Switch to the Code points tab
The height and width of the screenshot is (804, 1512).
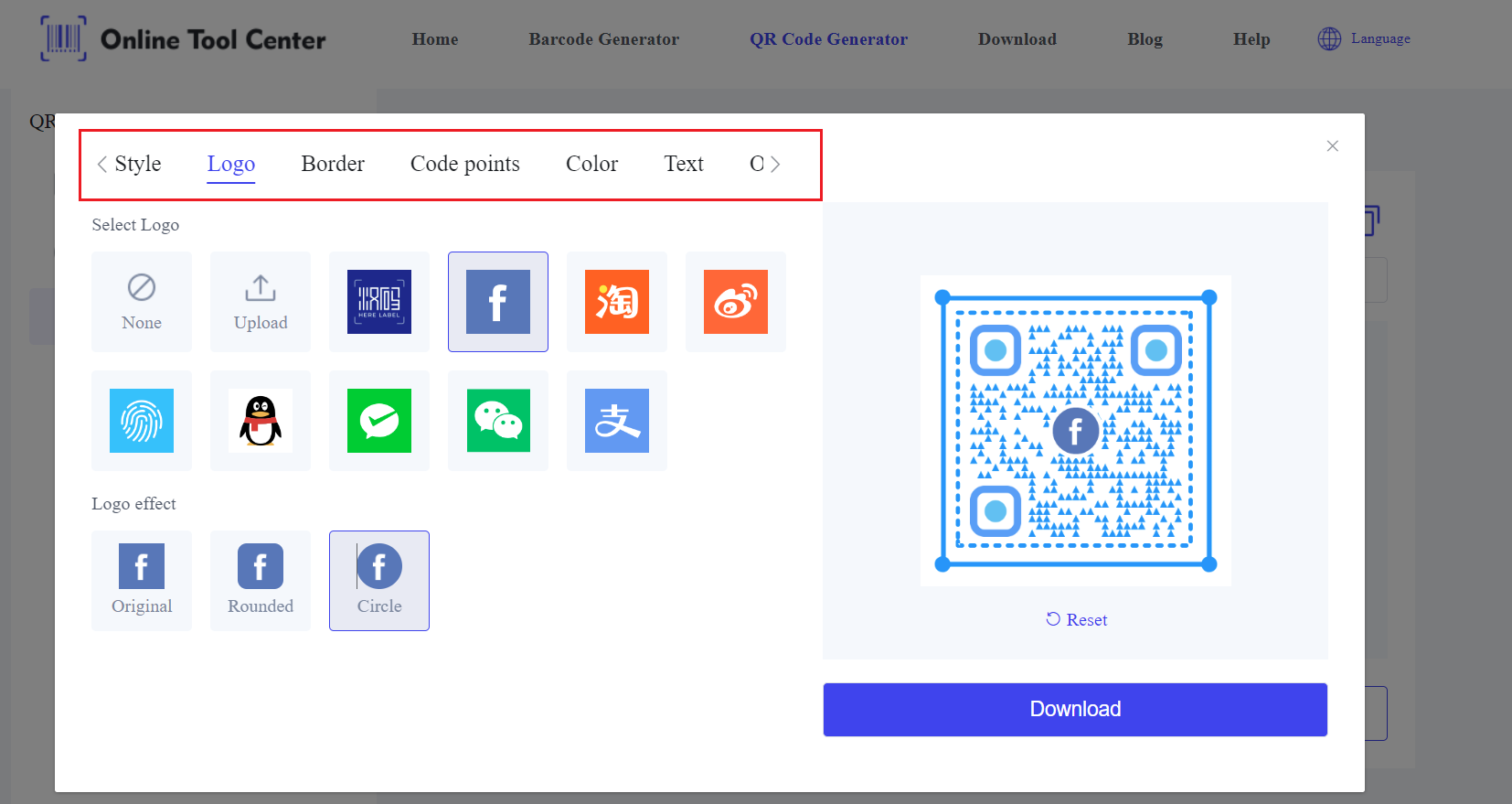[x=465, y=164]
